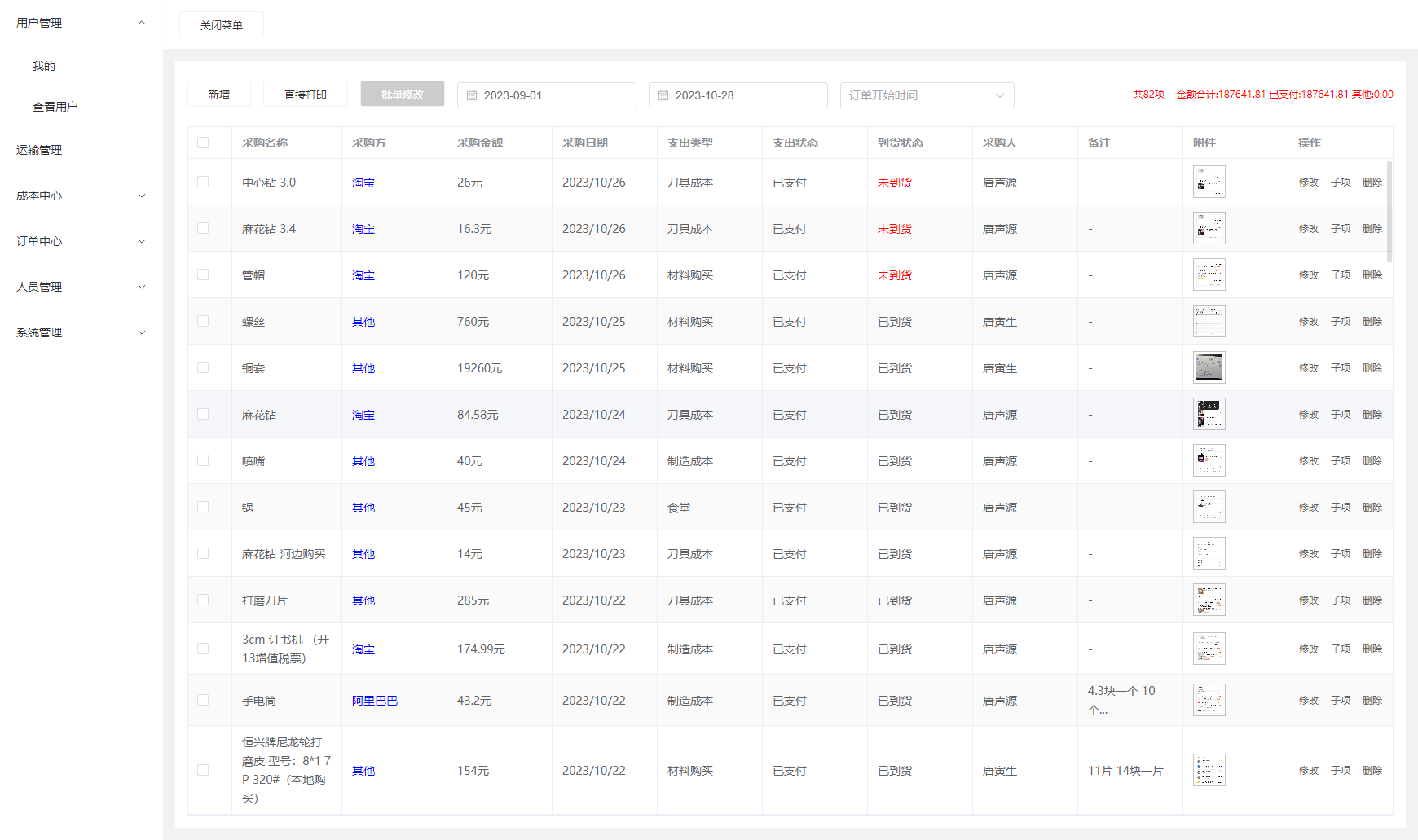Expand the 成本中心 sidebar menu
Screen dimensions: 1418x840
coord(81,196)
